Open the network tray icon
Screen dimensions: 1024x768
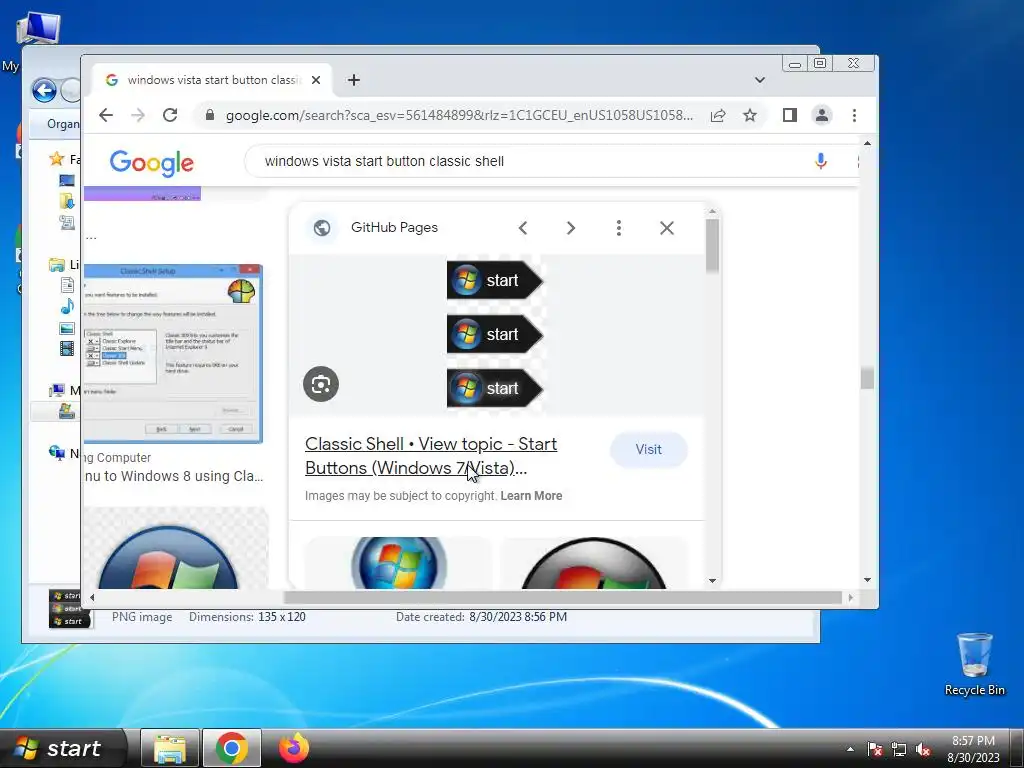click(x=899, y=750)
